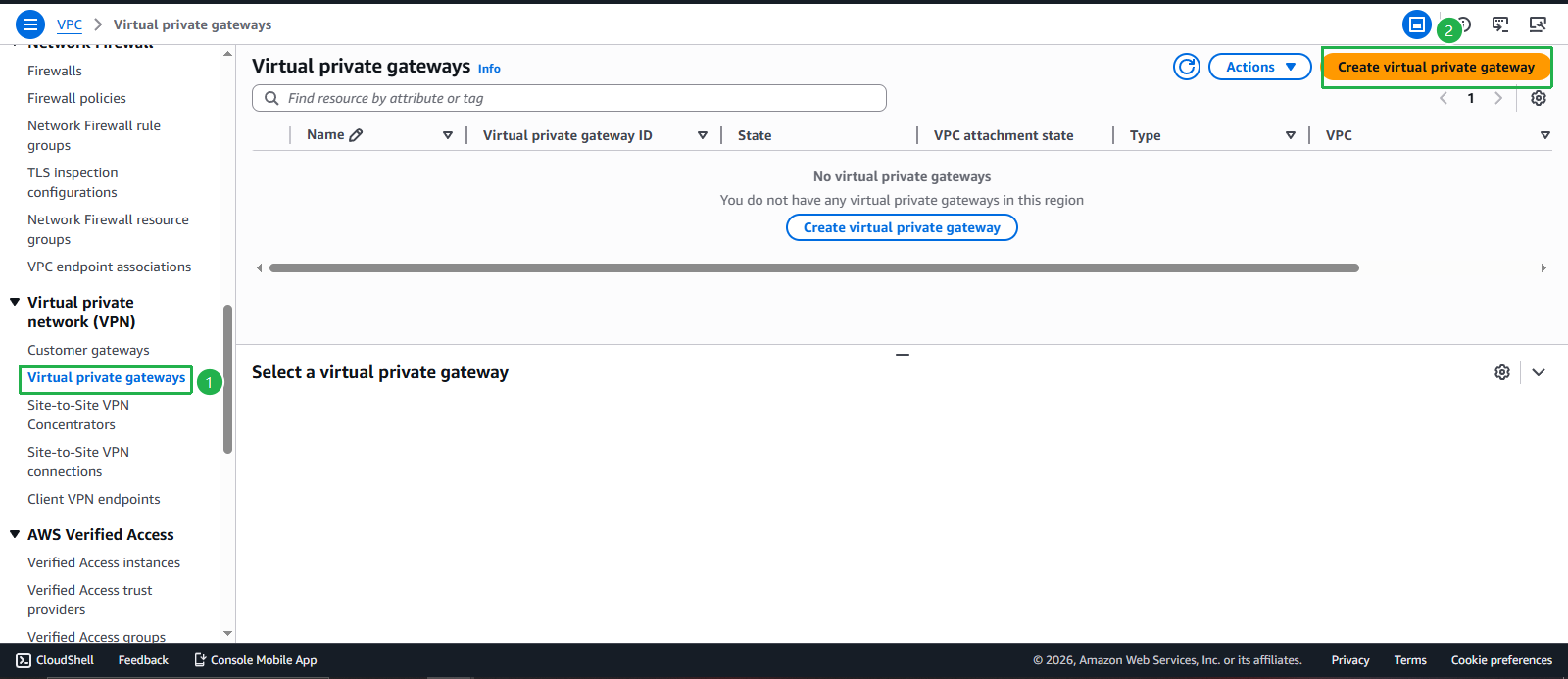Open the hamburger navigation menu
The image size is (1568, 679).
coord(30,24)
